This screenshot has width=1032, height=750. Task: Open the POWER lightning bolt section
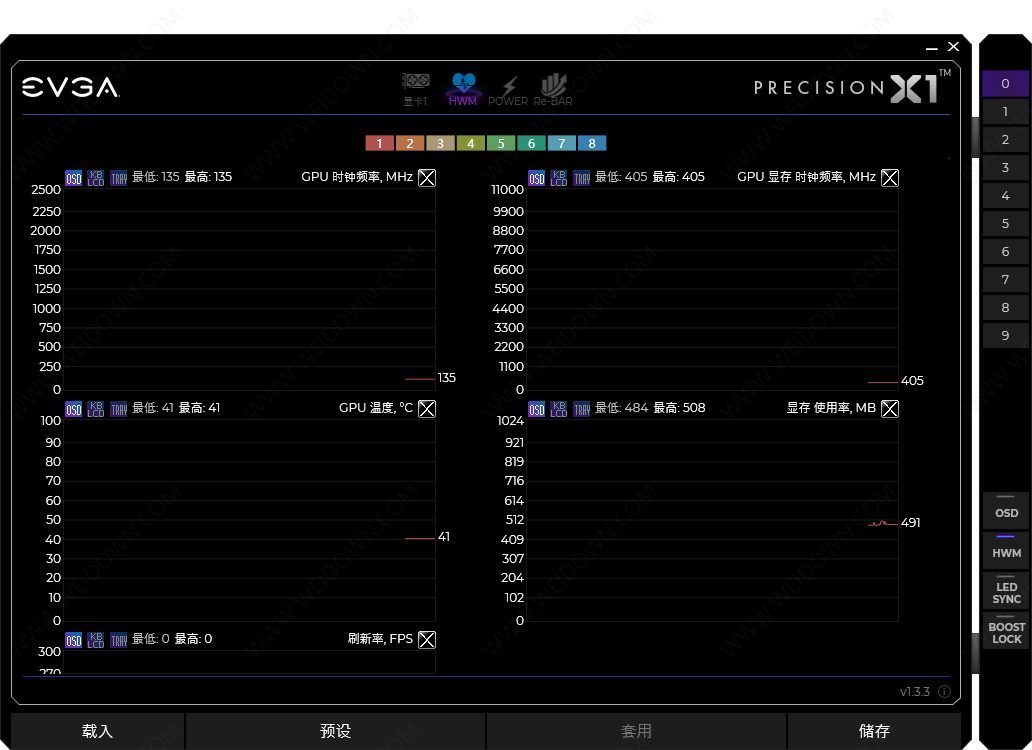(x=508, y=89)
